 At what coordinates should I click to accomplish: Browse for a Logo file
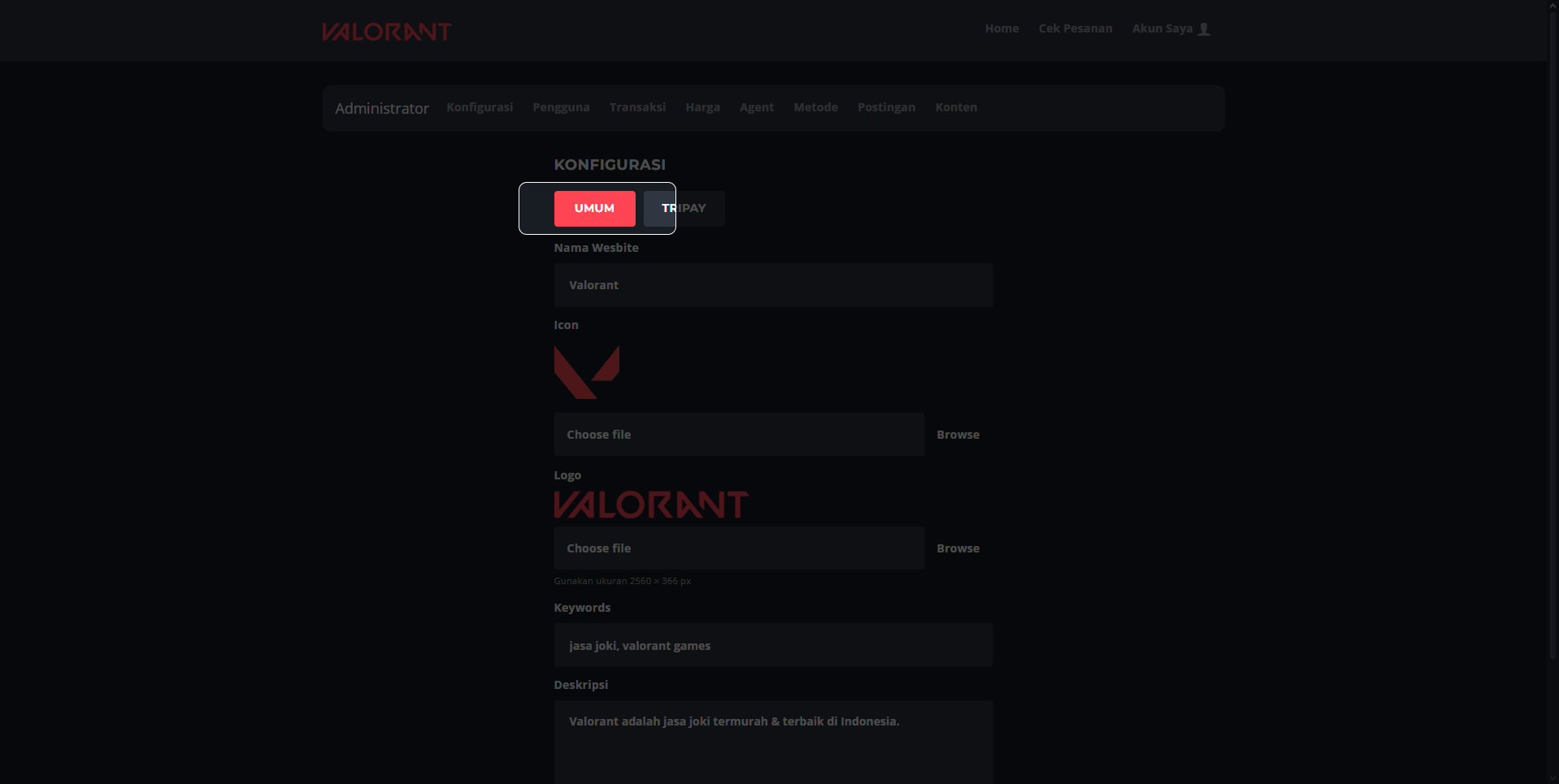point(958,548)
